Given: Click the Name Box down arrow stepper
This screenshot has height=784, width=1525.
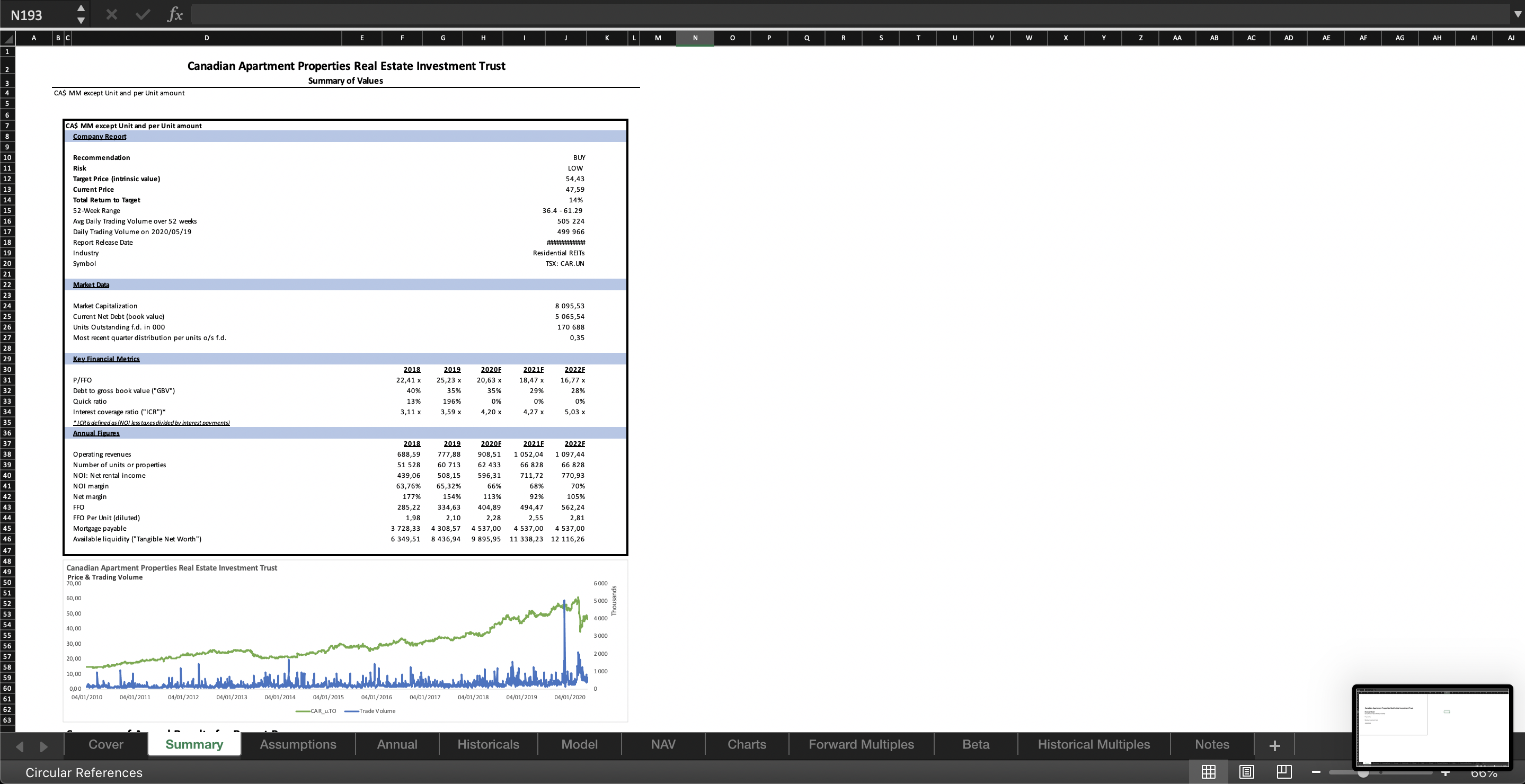Looking at the screenshot, I should [81, 21].
